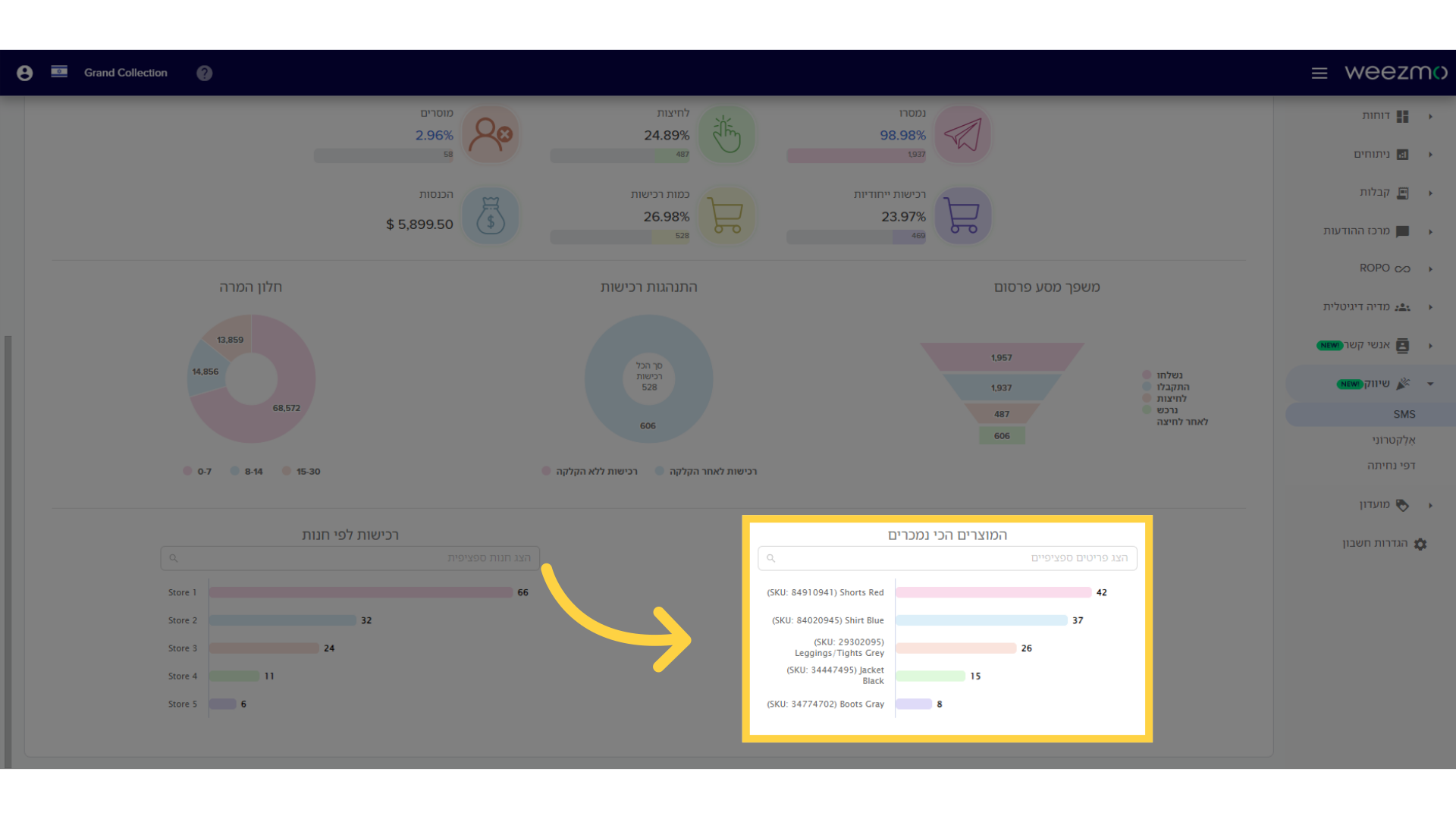Expand the מרכז ההודעות menu arrow
Viewport: 1456px width, 819px height.
pos(1430,231)
